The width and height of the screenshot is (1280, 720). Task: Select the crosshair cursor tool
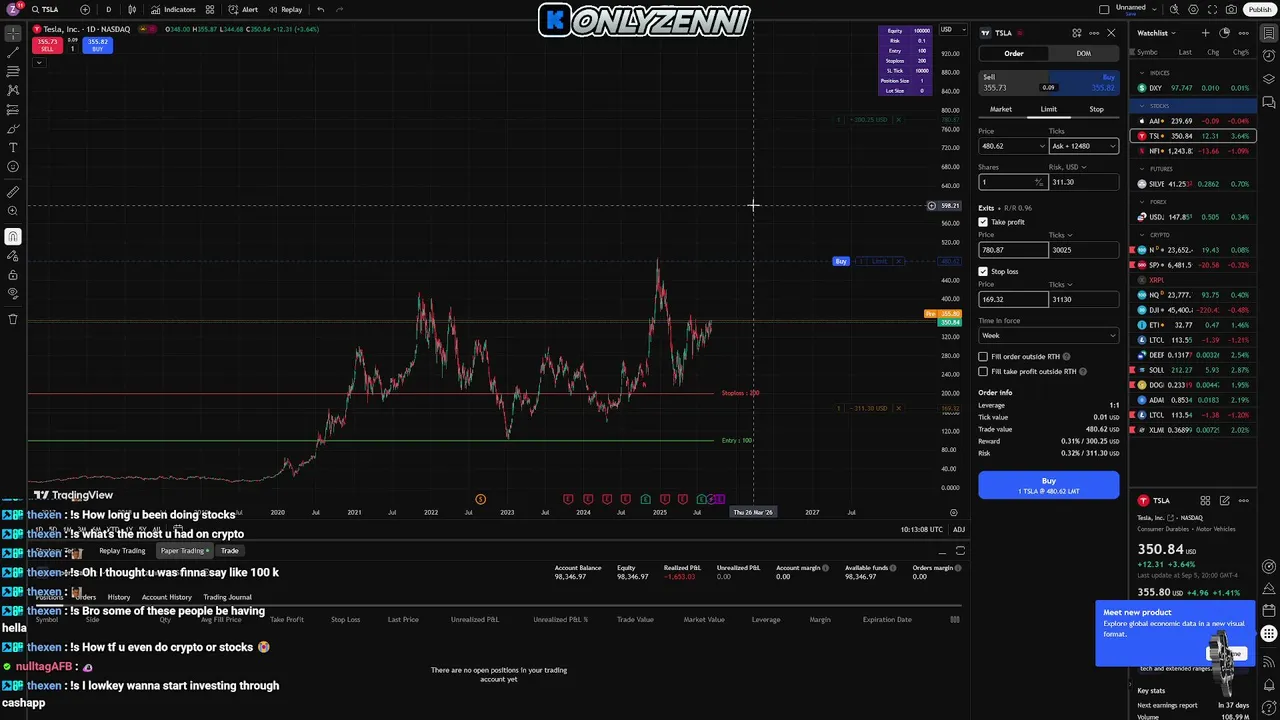click(13, 33)
